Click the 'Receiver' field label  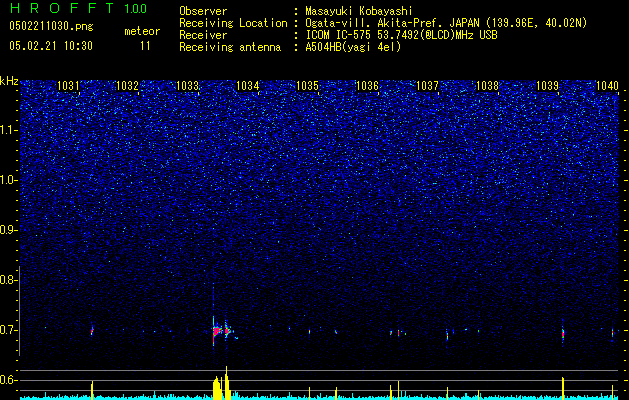click(x=203, y=35)
